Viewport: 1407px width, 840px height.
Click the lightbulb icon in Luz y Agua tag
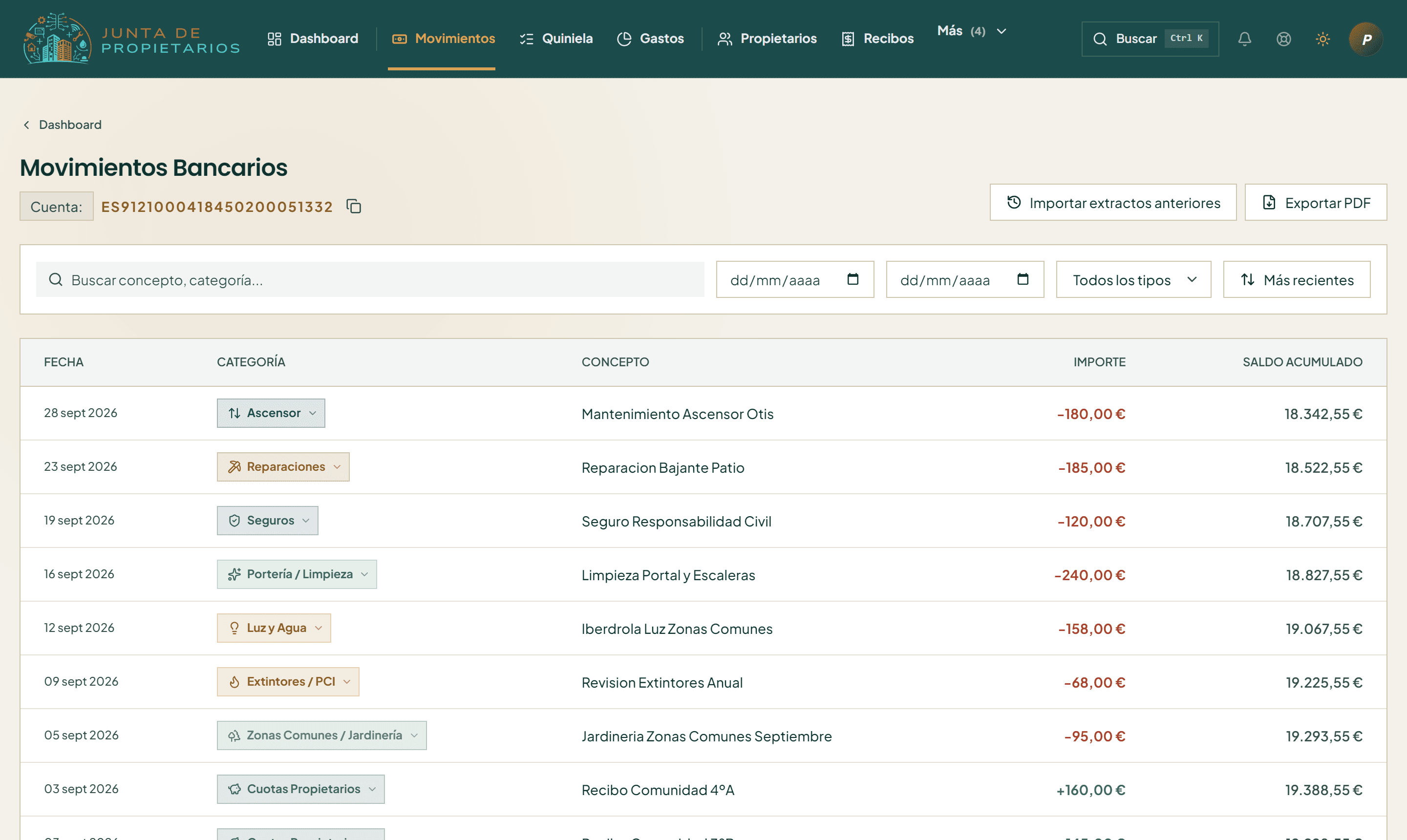click(x=234, y=629)
